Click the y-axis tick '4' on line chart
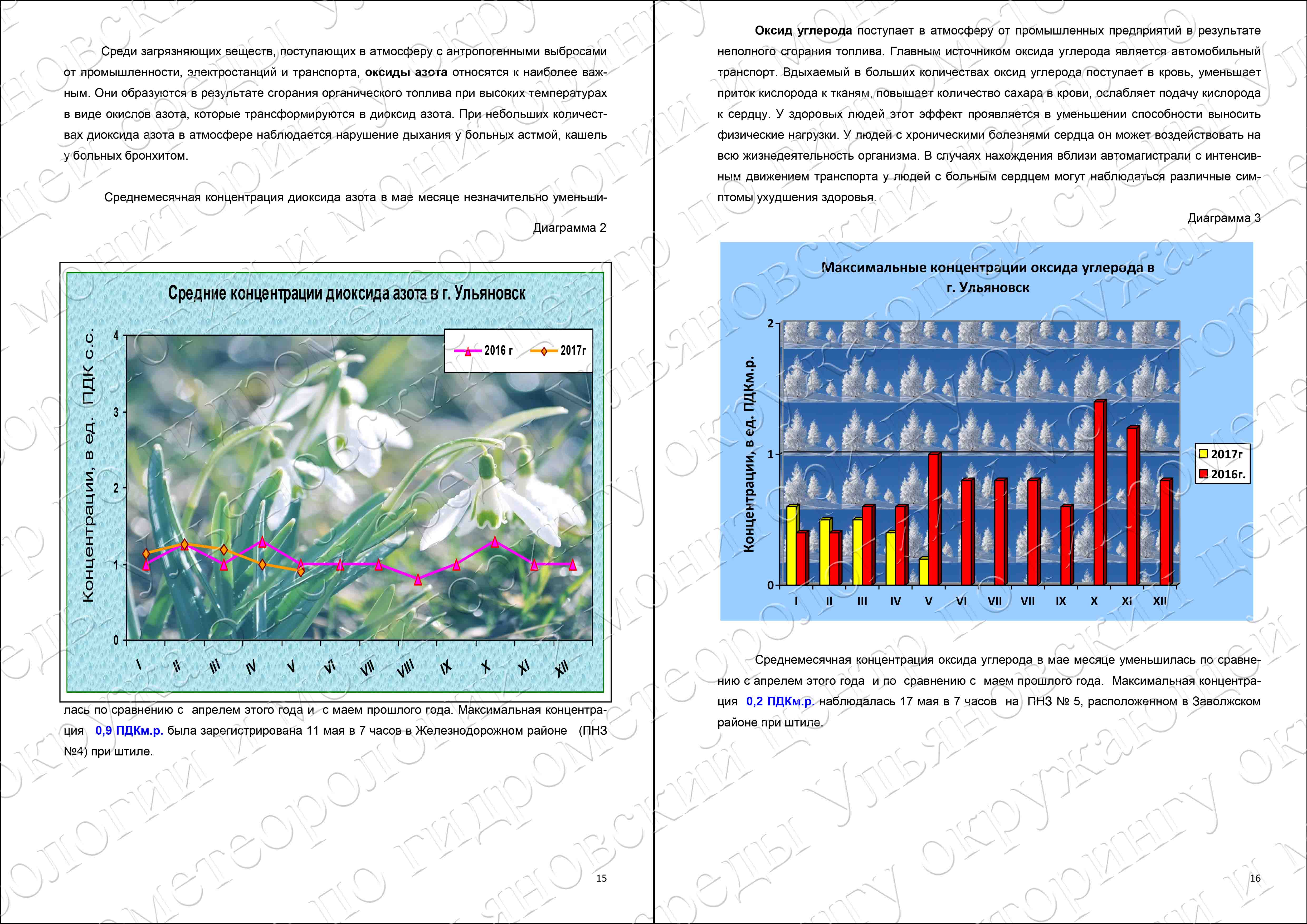This screenshot has width=1307, height=924. [116, 336]
